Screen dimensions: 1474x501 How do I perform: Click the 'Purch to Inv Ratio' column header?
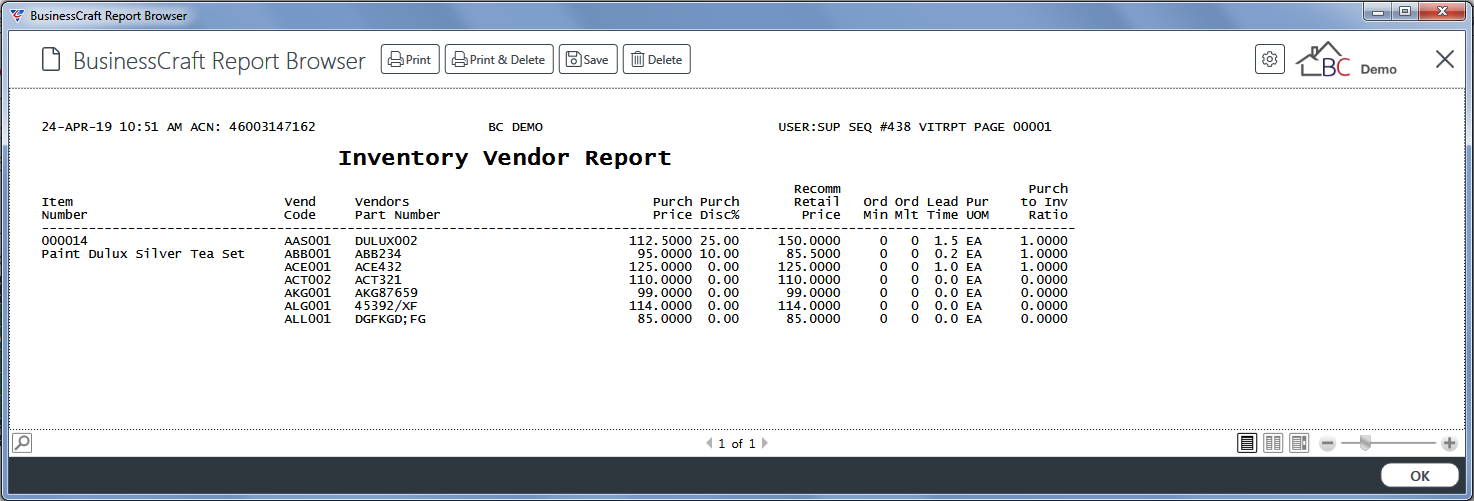click(1044, 201)
